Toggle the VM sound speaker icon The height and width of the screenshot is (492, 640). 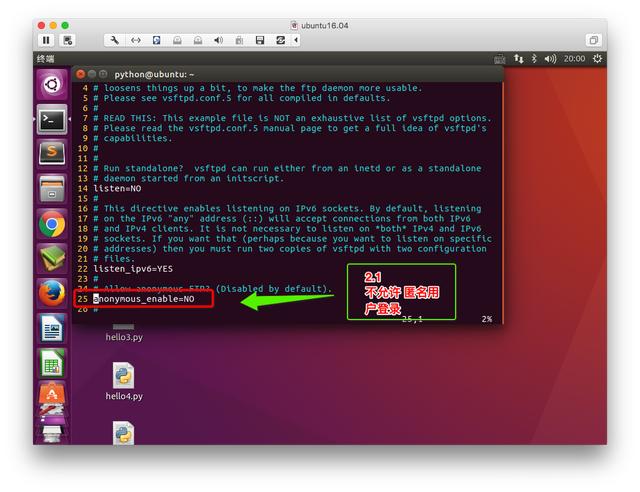click(x=218, y=40)
